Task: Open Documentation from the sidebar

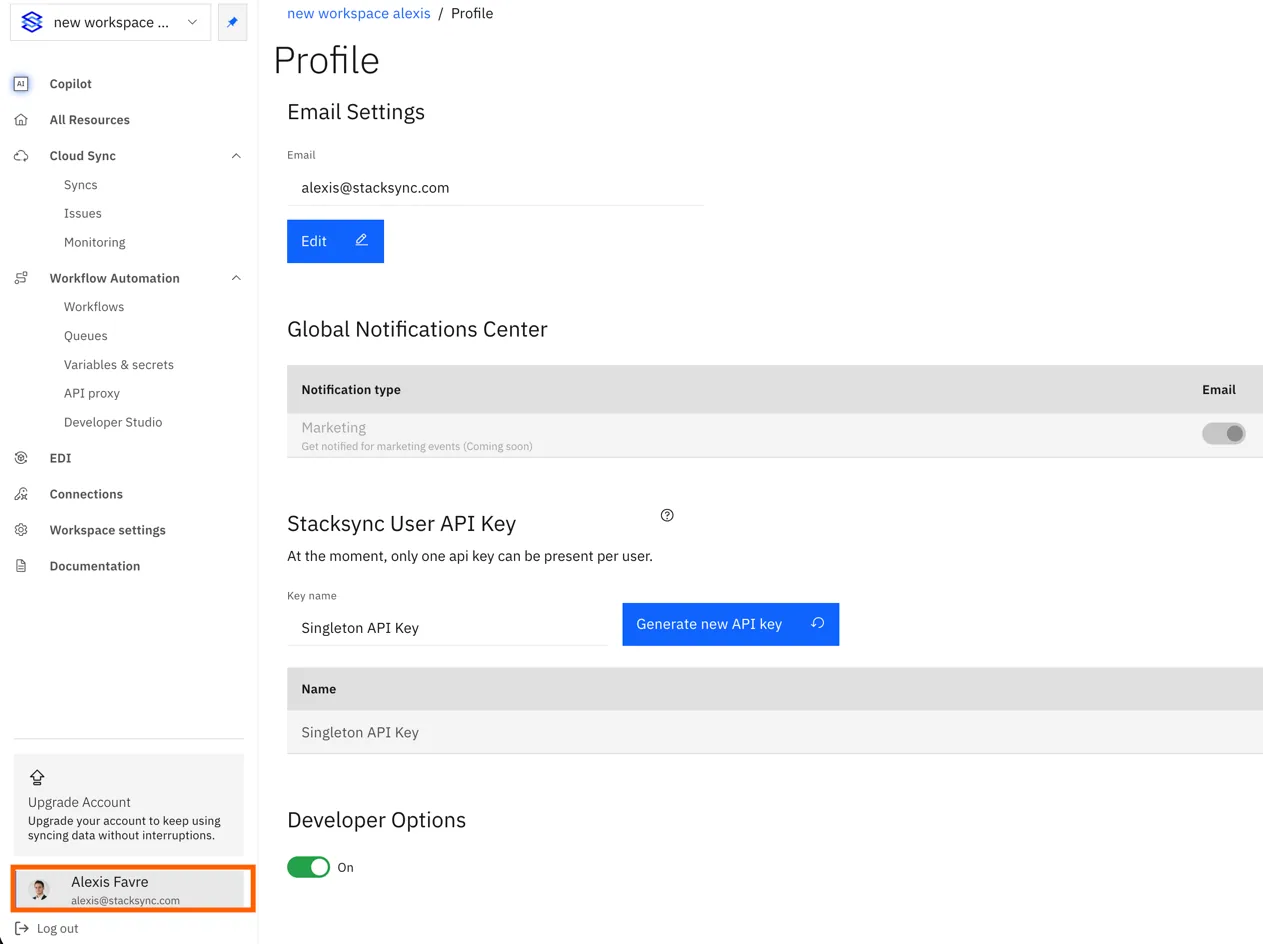Action: point(95,566)
